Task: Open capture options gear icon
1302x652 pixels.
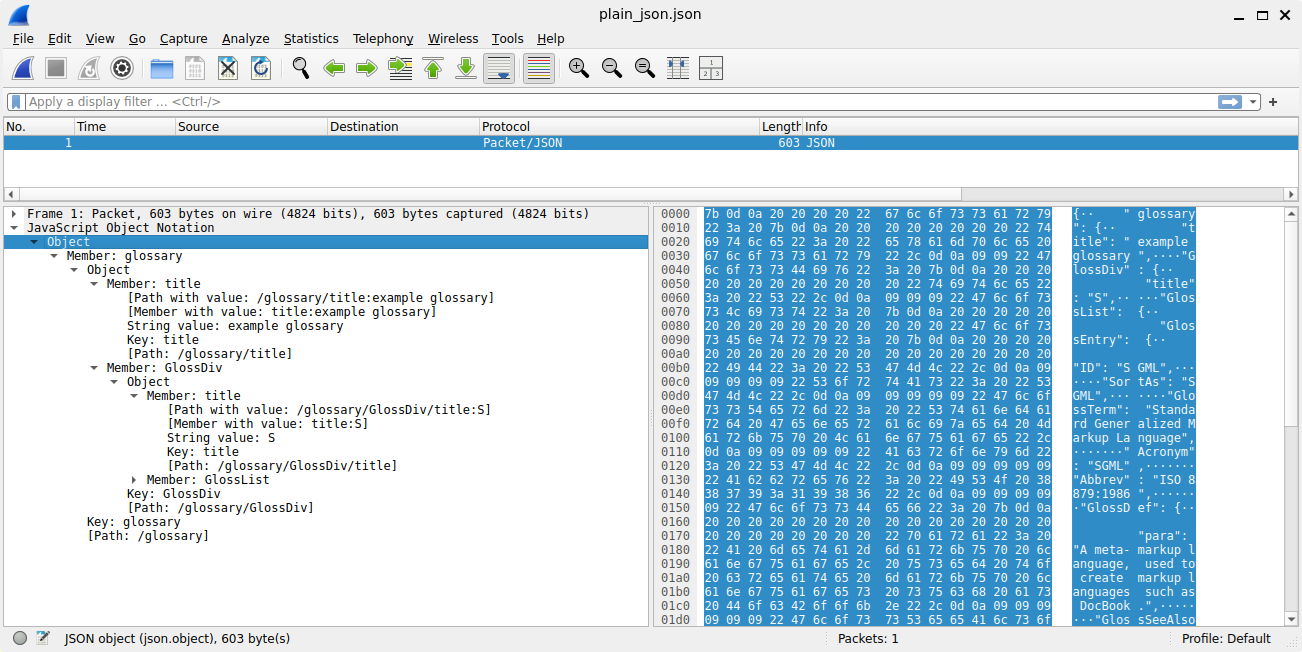Action: pyautogui.click(x=122, y=68)
